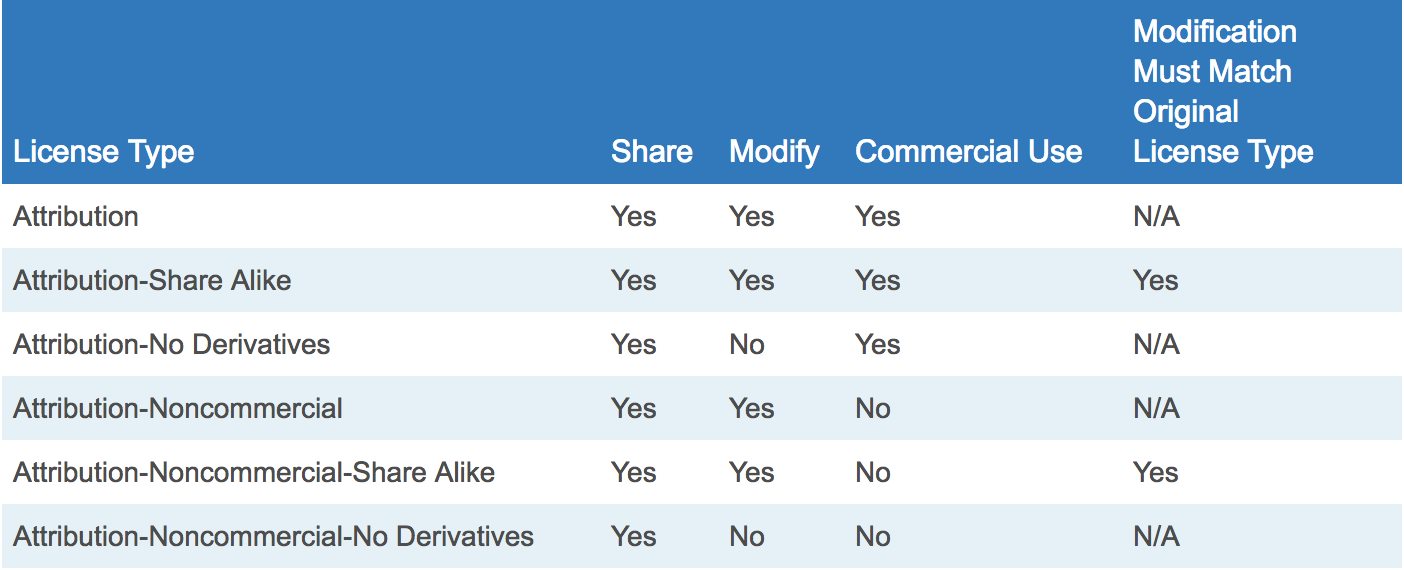
Task: Click the N/A cell in the Attribution row
Action: [1156, 216]
